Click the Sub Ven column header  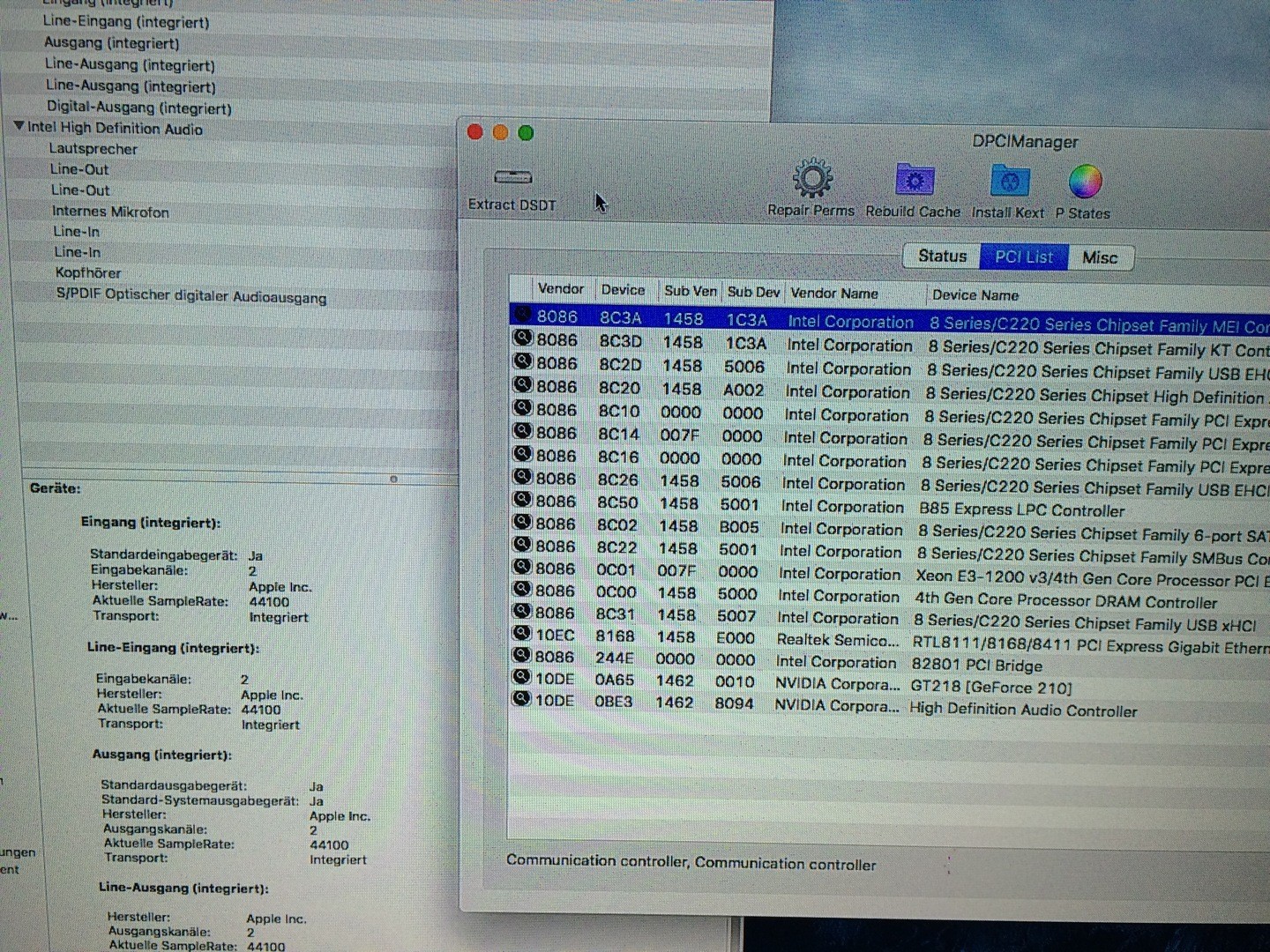click(x=690, y=290)
